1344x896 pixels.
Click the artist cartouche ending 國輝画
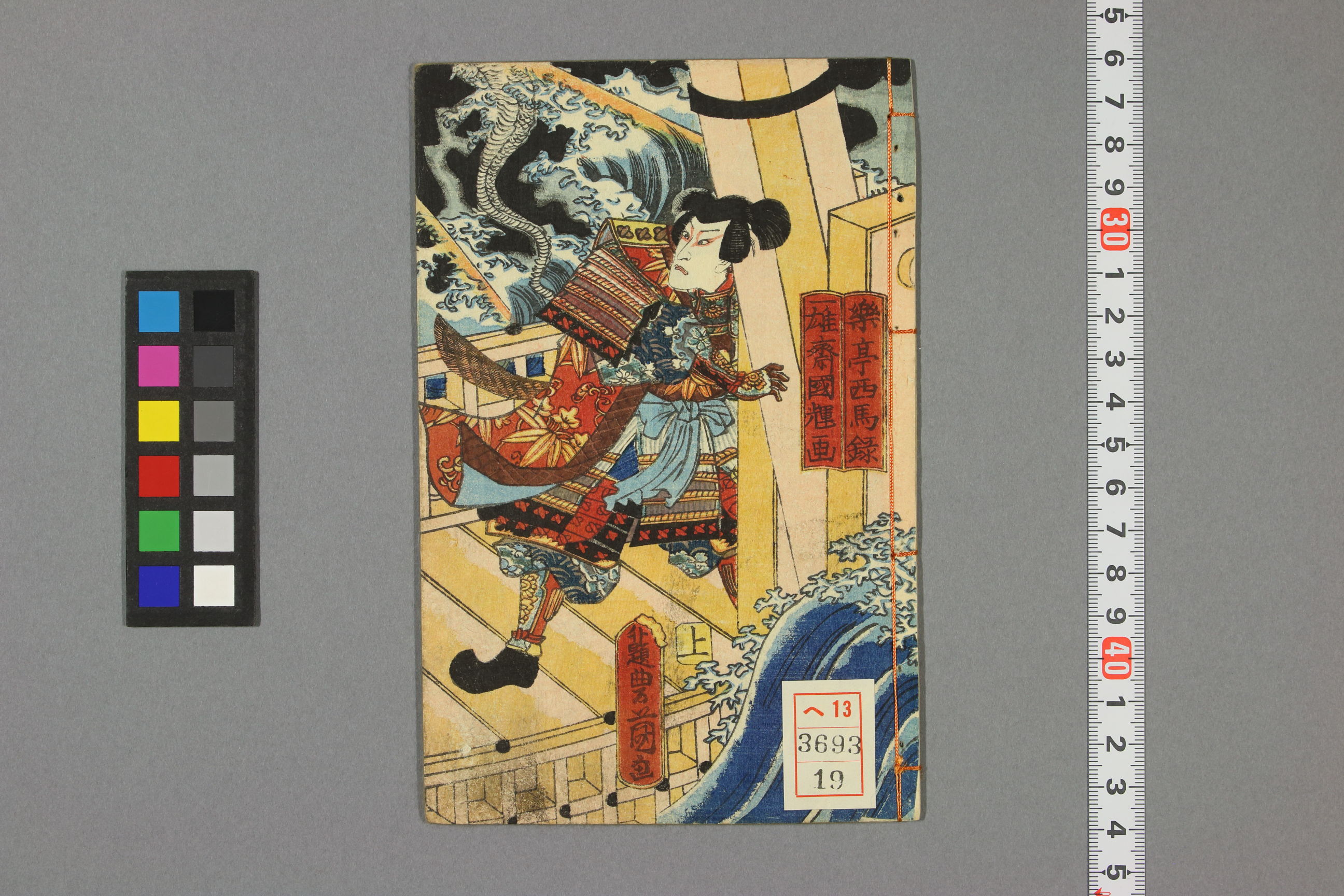tap(821, 381)
